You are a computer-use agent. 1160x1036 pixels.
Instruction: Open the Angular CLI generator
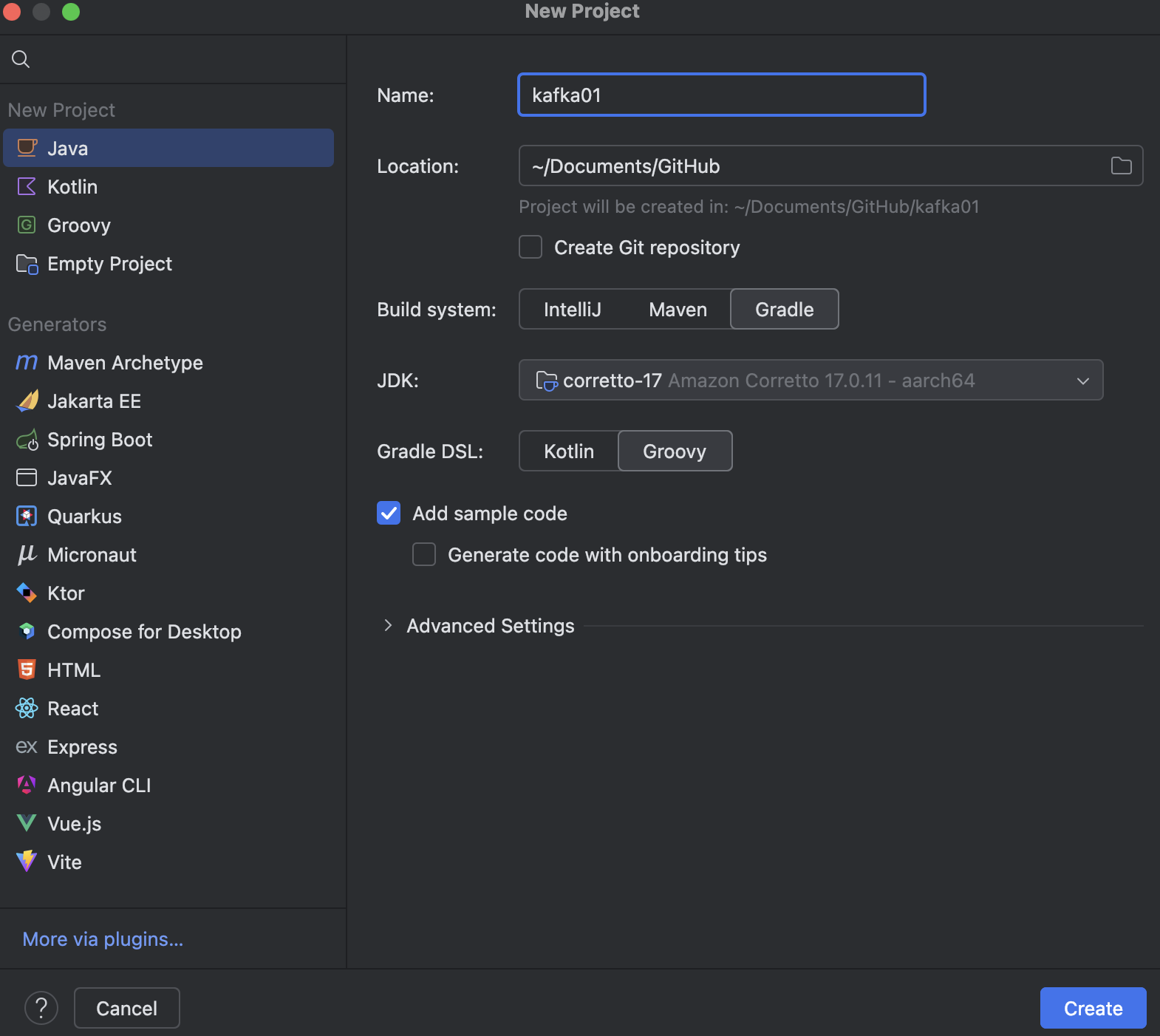pyautogui.click(x=168, y=785)
